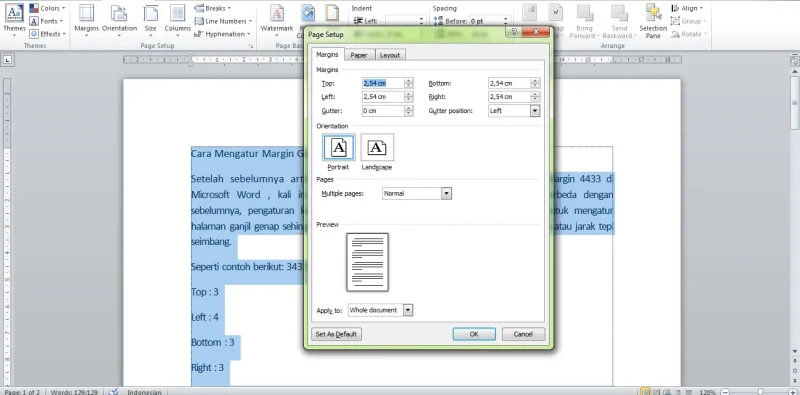Open the Apply to dropdown

click(408, 310)
